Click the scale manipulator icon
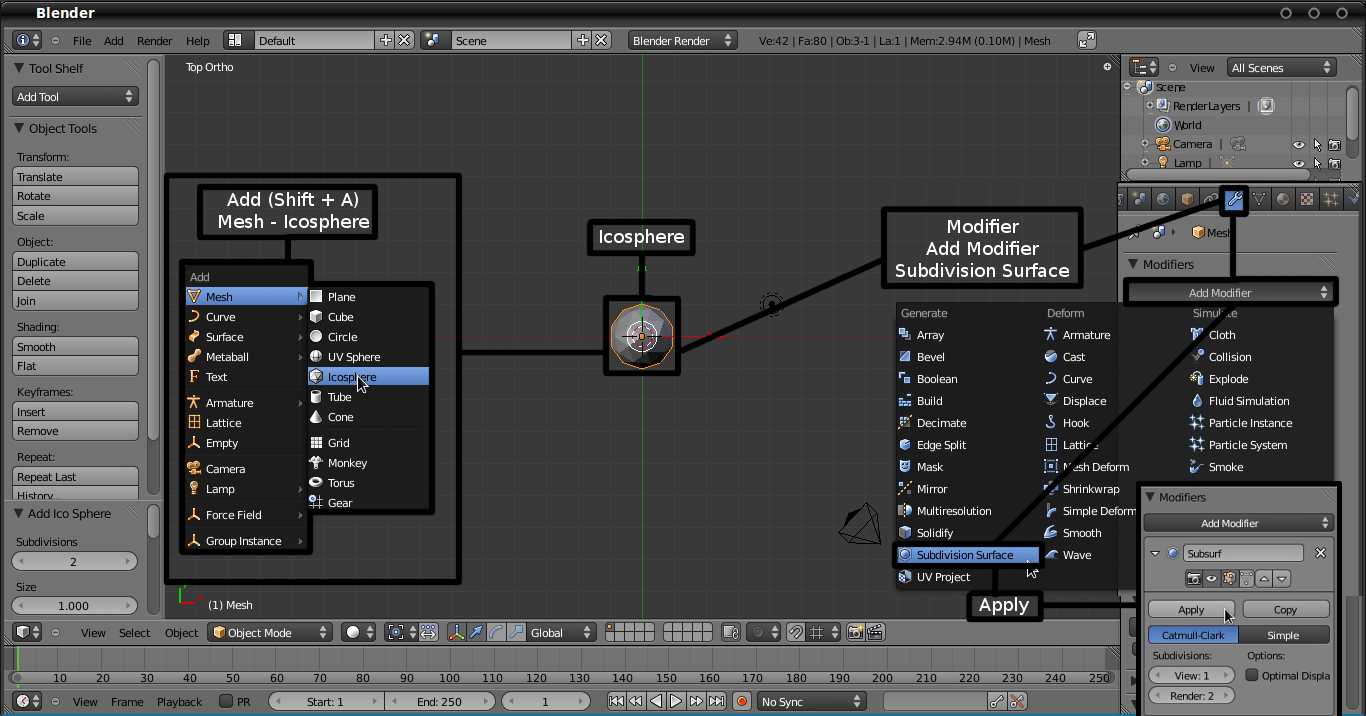The image size is (1366, 716). click(516, 632)
